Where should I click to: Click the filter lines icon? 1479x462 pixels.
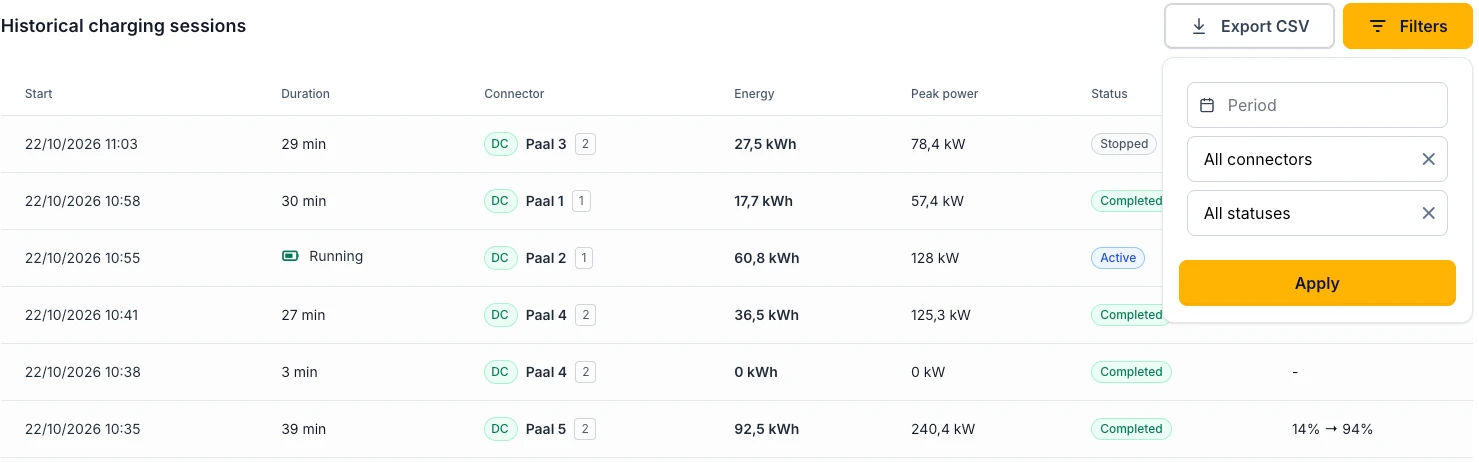click(1378, 27)
